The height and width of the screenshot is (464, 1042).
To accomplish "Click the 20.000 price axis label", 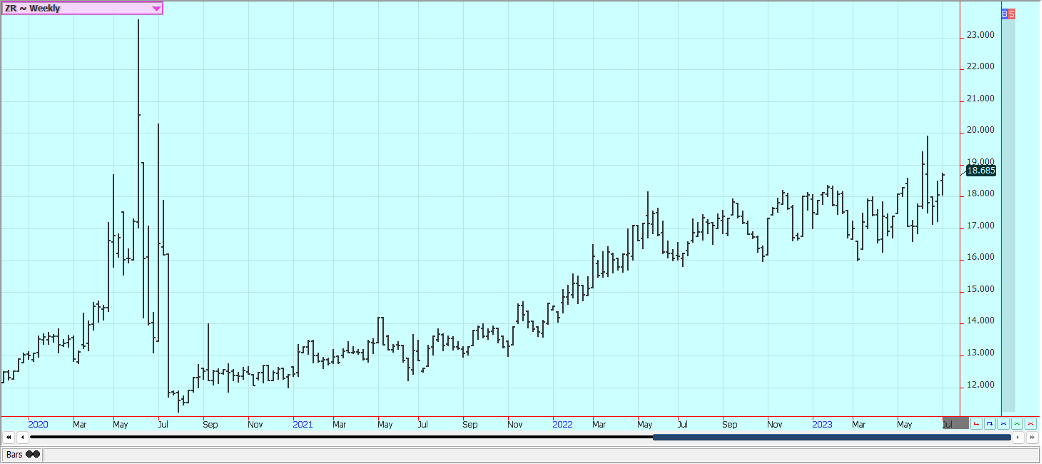I will (x=981, y=130).
